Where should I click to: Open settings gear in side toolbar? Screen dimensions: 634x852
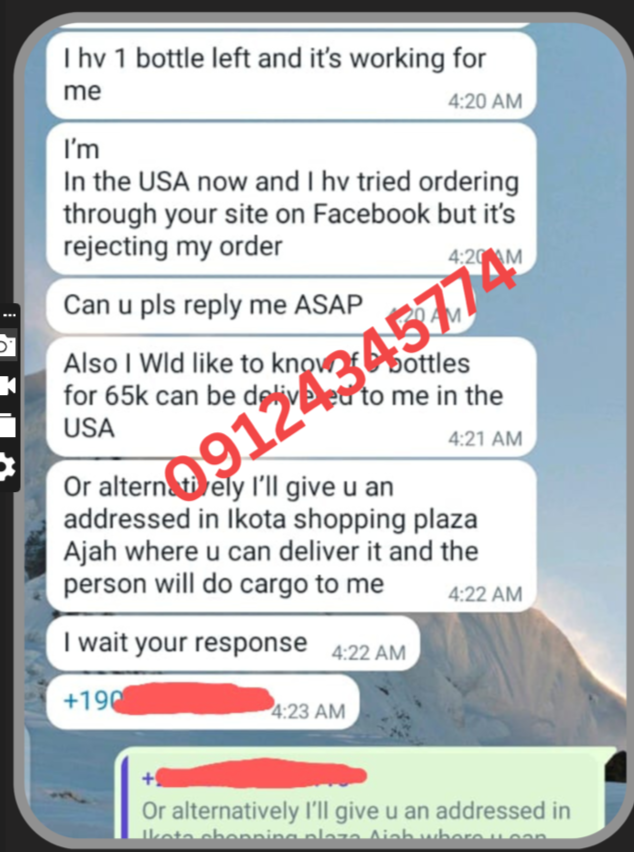7,466
